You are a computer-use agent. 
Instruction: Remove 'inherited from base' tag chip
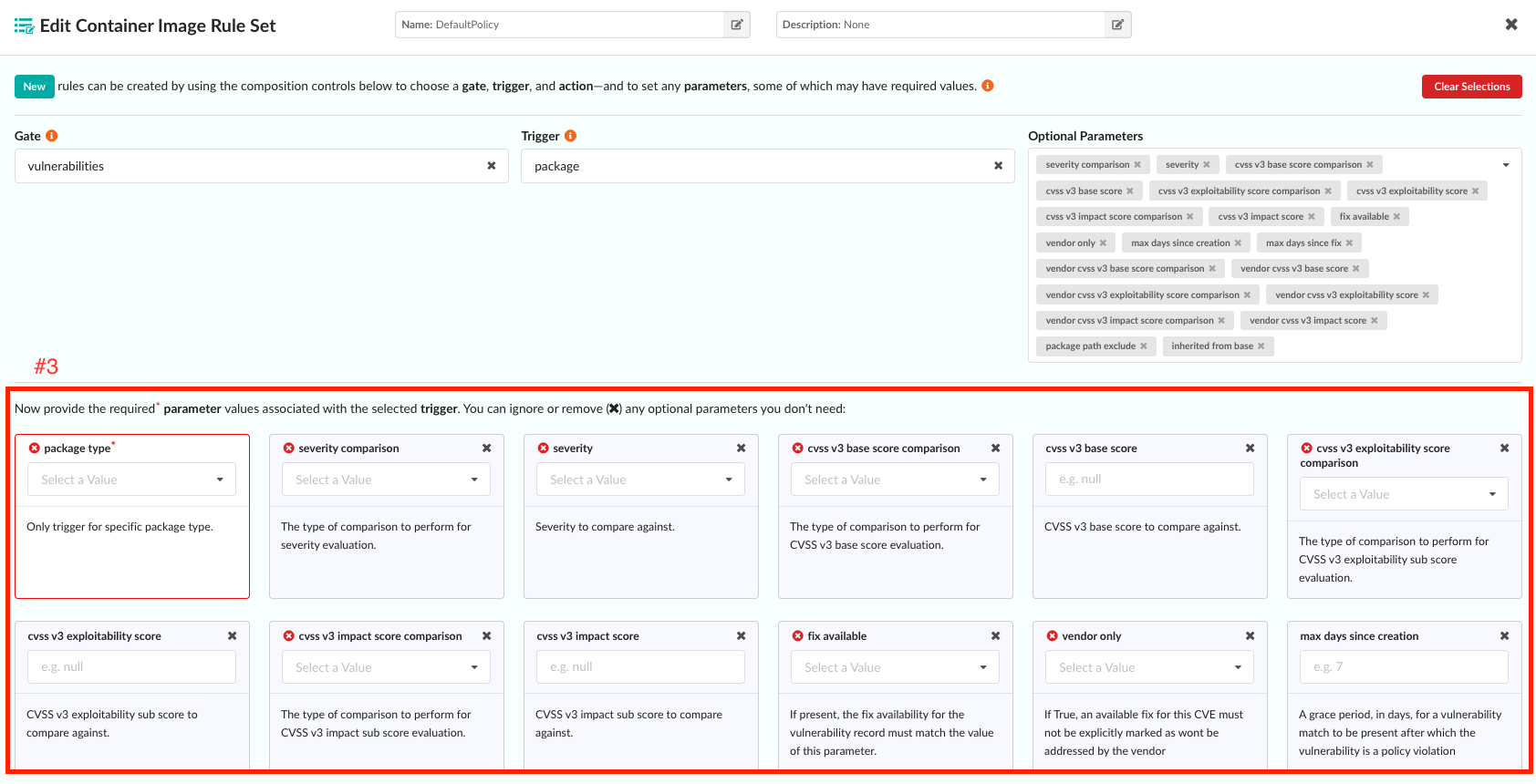click(x=1261, y=346)
